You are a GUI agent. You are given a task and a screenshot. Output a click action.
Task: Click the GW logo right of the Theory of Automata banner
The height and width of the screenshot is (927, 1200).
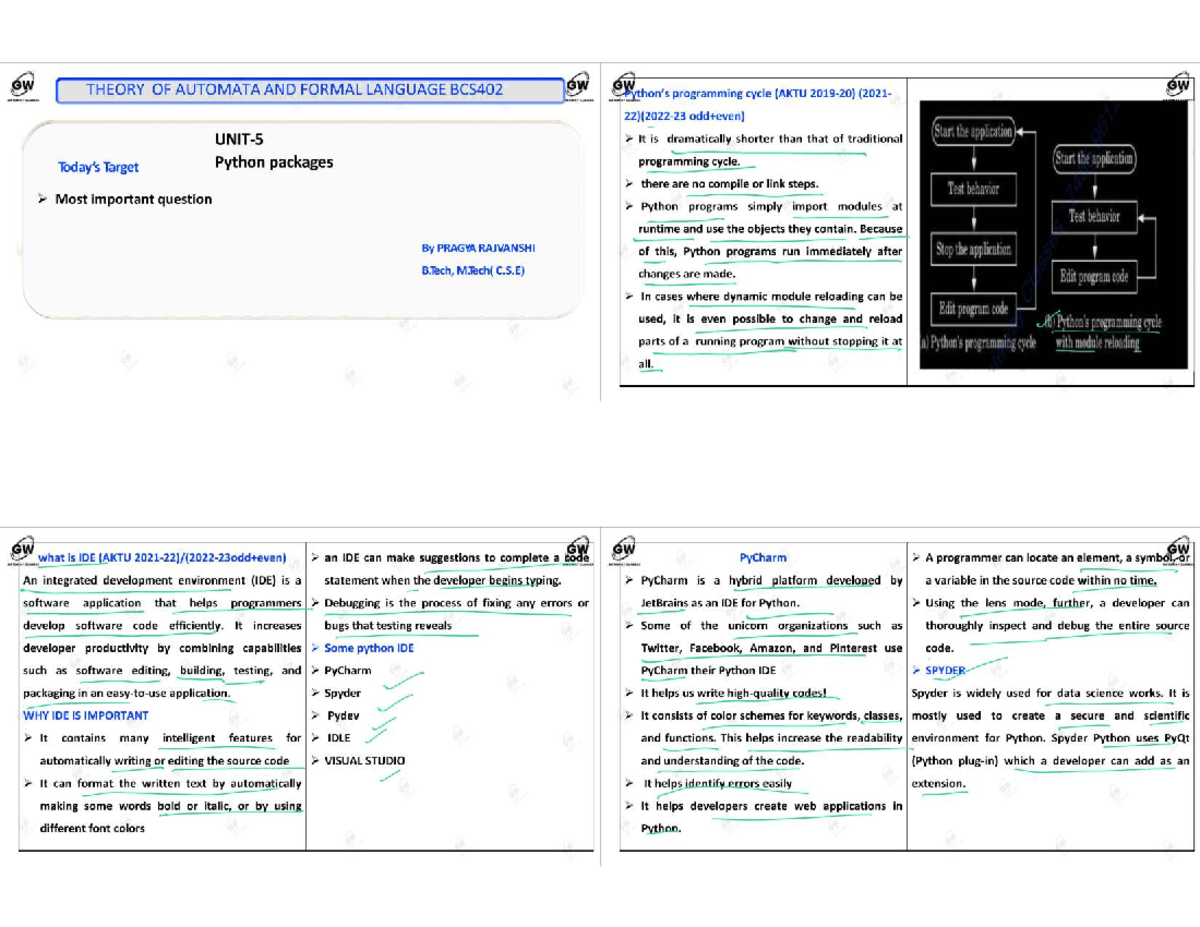[x=577, y=87]
